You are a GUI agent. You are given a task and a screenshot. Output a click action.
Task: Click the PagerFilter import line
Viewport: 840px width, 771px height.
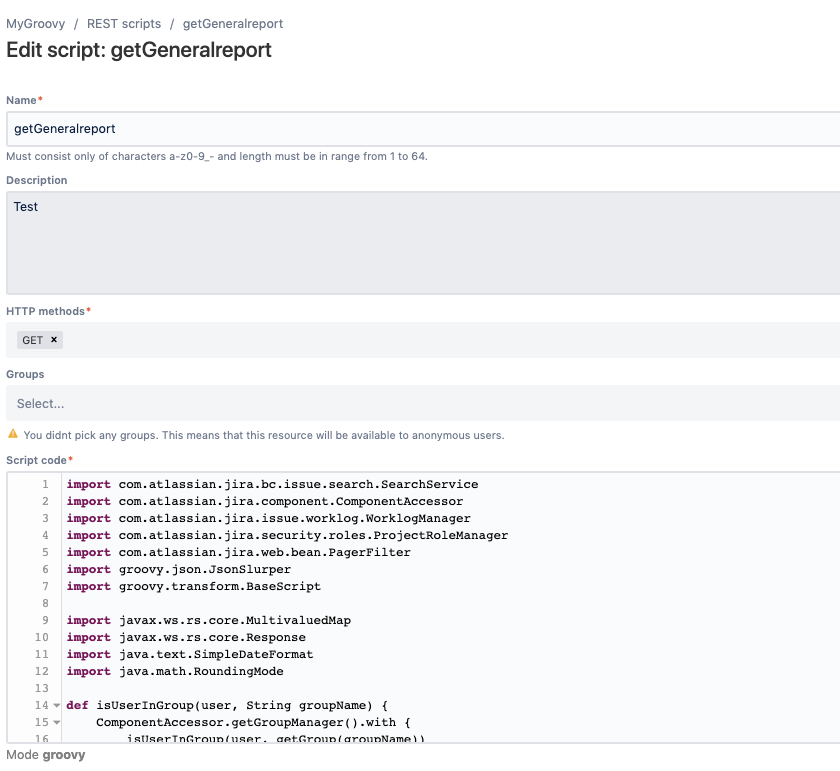tap(238, 552)
